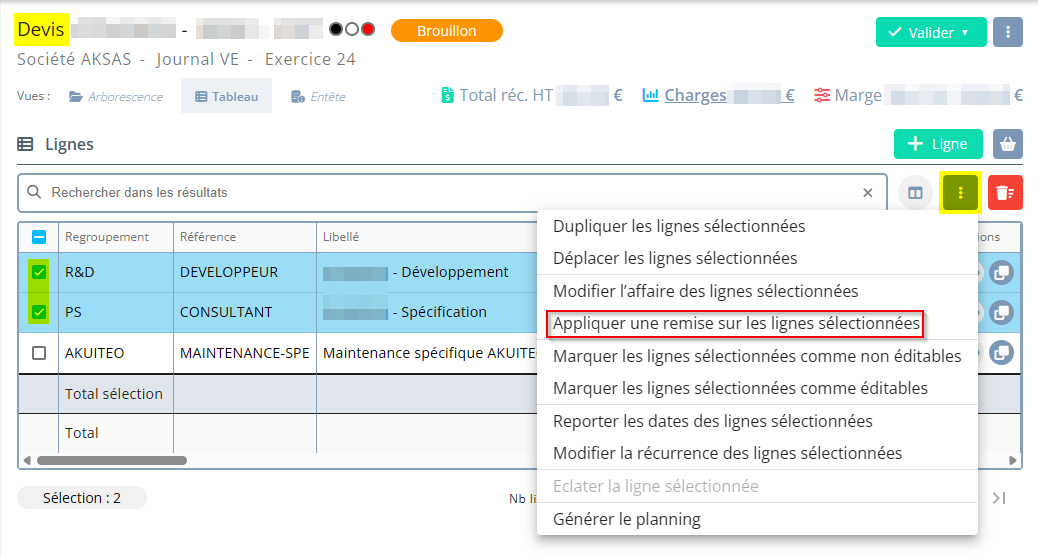Open the column layout icon beside search
The image size is (1038, 557).
(915, 192)
